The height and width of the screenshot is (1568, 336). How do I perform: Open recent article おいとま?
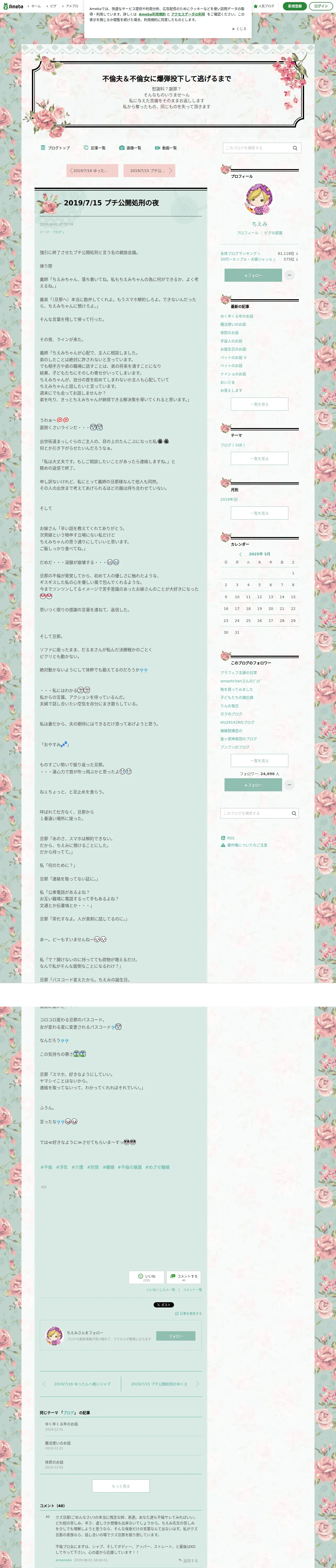(x=227, y=382)
